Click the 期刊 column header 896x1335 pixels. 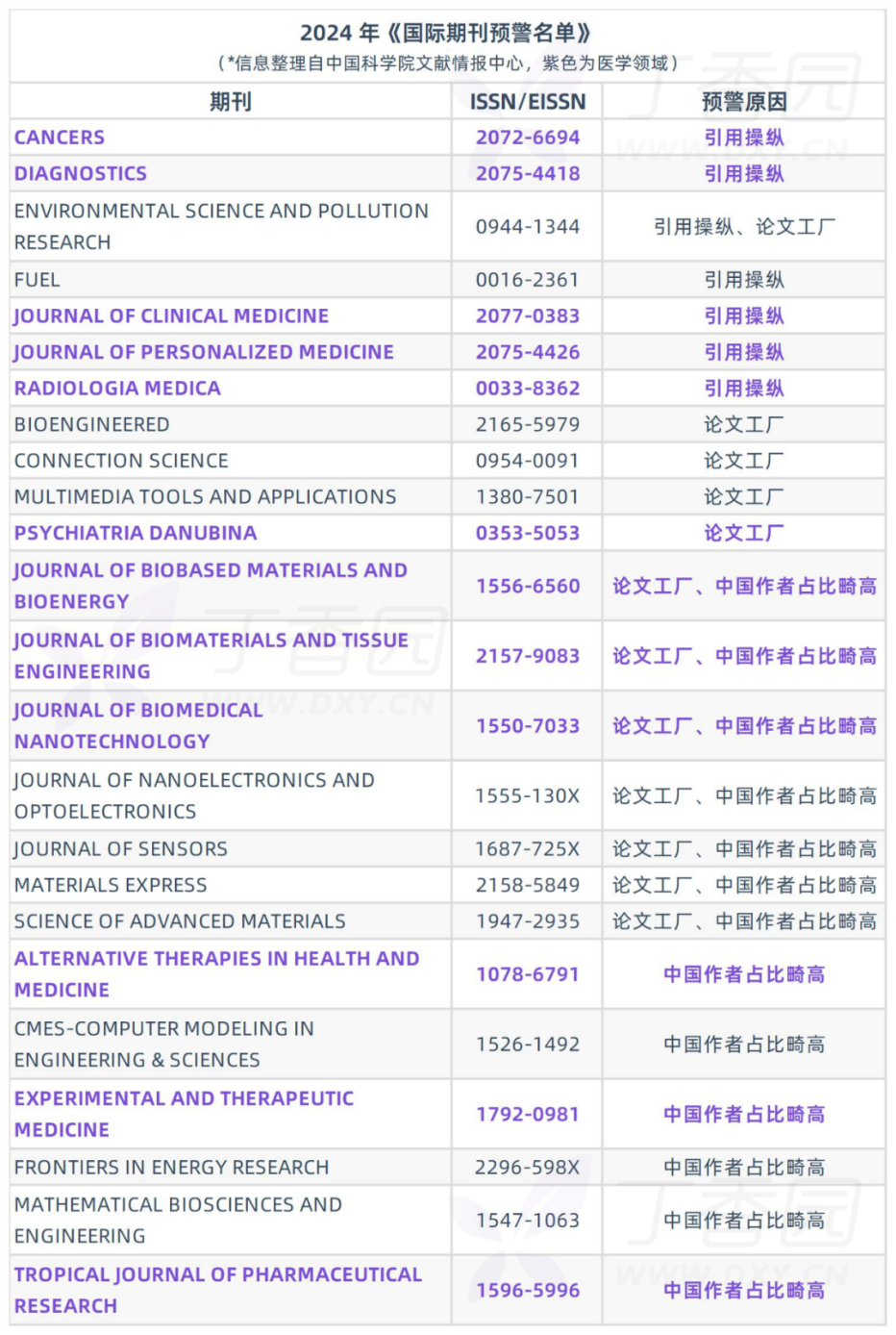coord(231,101)
